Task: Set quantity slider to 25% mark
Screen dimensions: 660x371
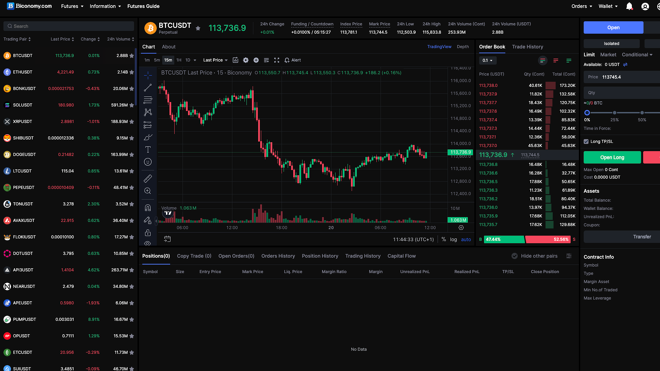Action: click(615, 113)
